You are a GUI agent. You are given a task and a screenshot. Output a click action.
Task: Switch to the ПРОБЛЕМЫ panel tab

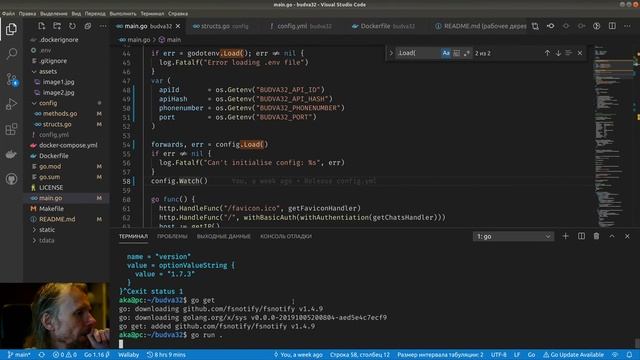[172, 236]
